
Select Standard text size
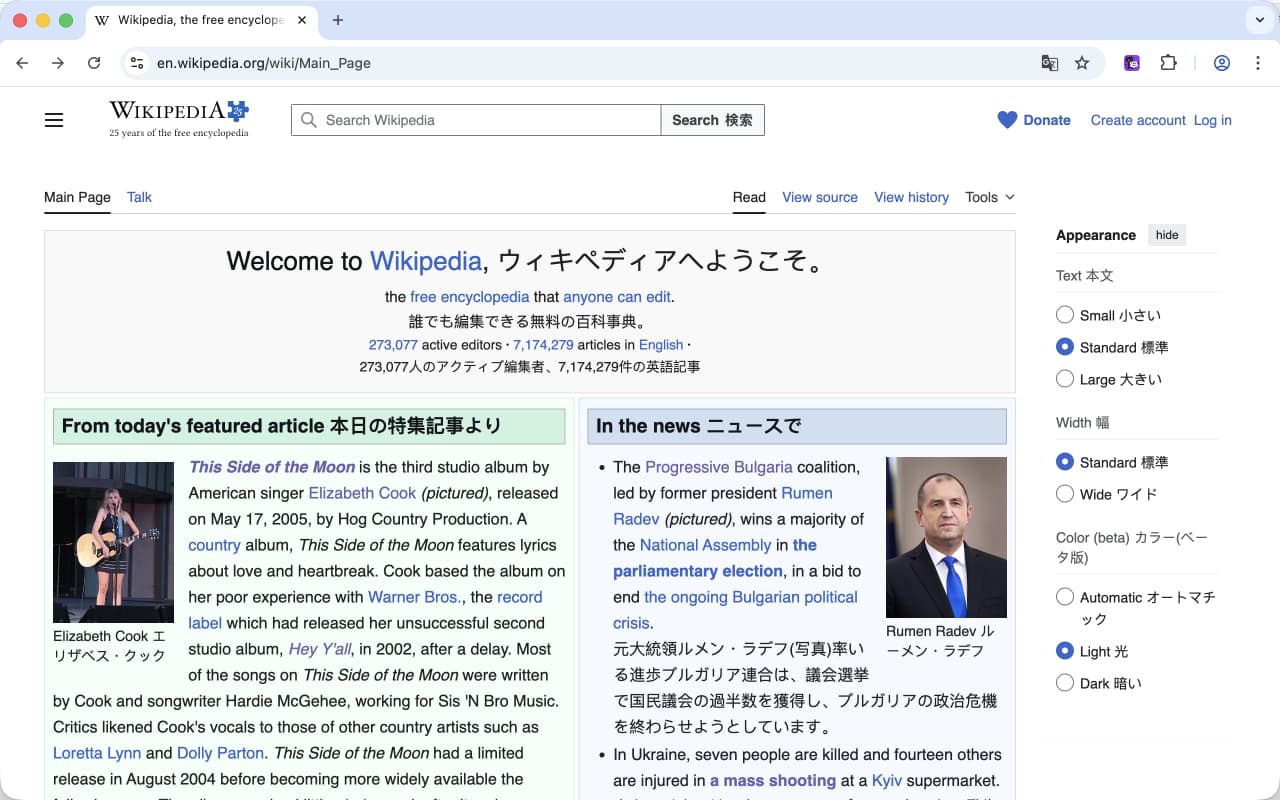point(1065,347)
